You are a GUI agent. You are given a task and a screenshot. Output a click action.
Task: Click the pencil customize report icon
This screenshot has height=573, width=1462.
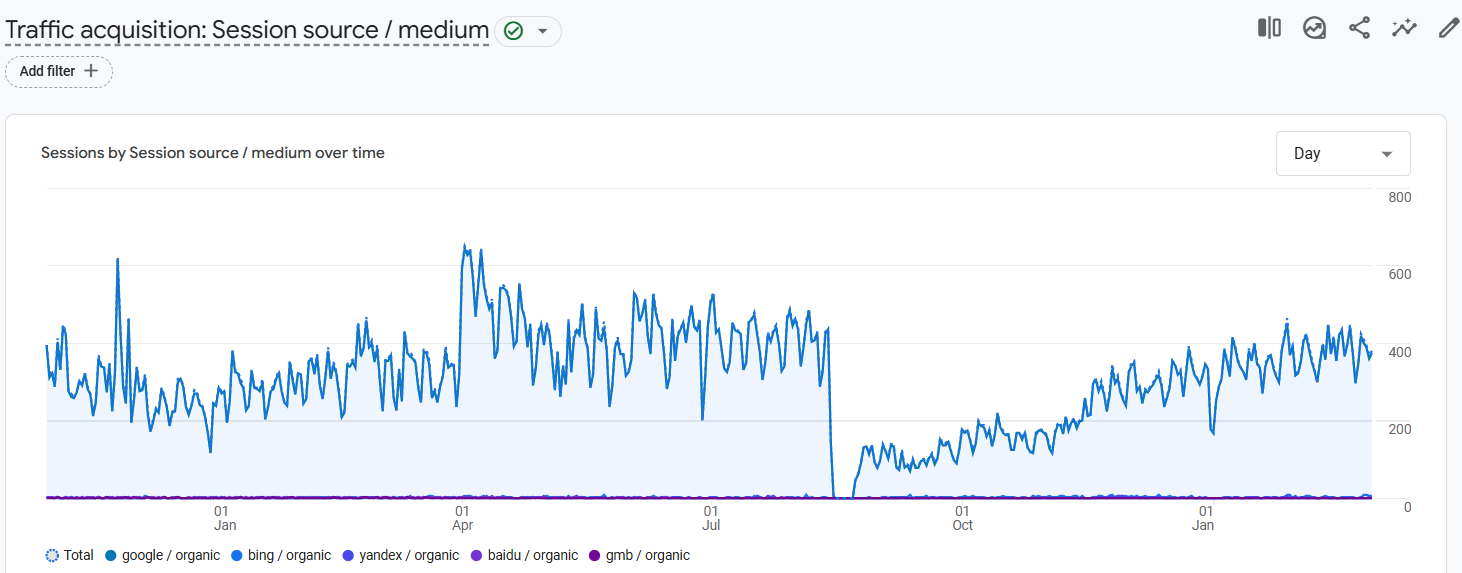coord(1448,28)
